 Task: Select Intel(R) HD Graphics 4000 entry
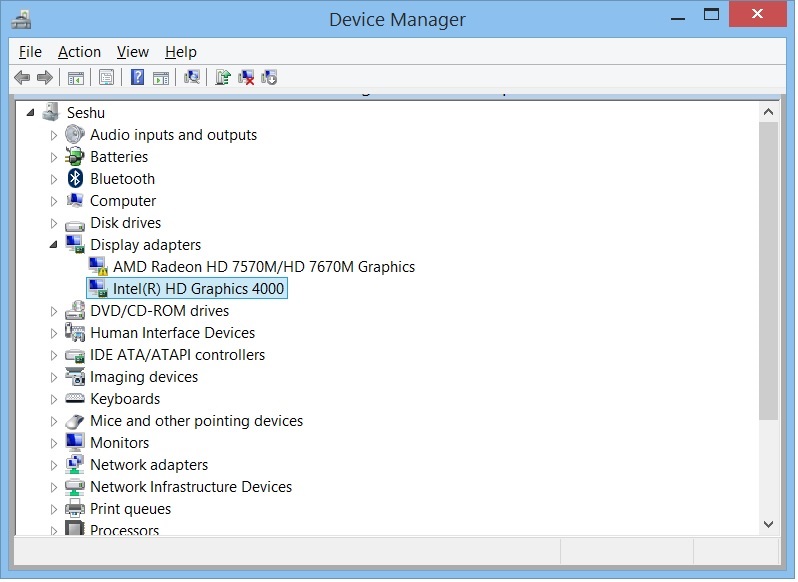click(x=198, y=288)
